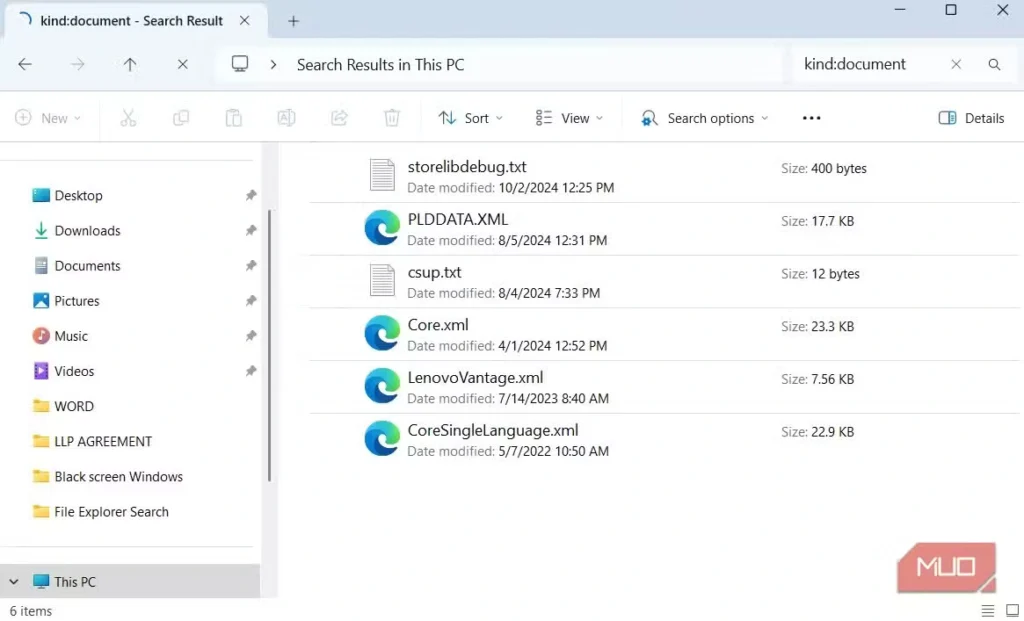The image size is (1024, 621).
Task: Click the Share icon in toolbar
Action: (x=339, y=118)
